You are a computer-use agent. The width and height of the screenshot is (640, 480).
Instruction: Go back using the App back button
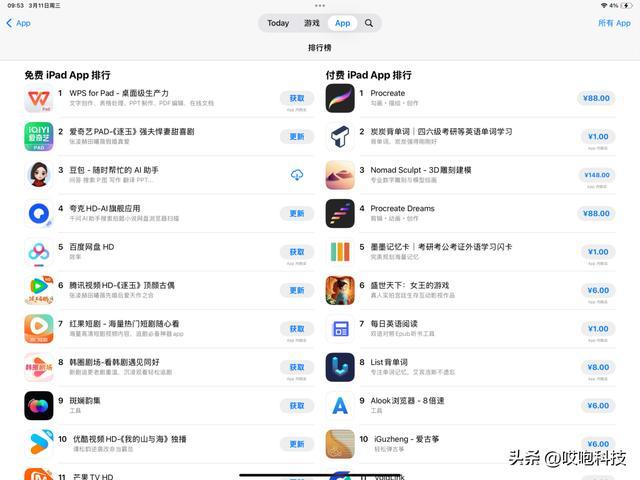(18, 23)
